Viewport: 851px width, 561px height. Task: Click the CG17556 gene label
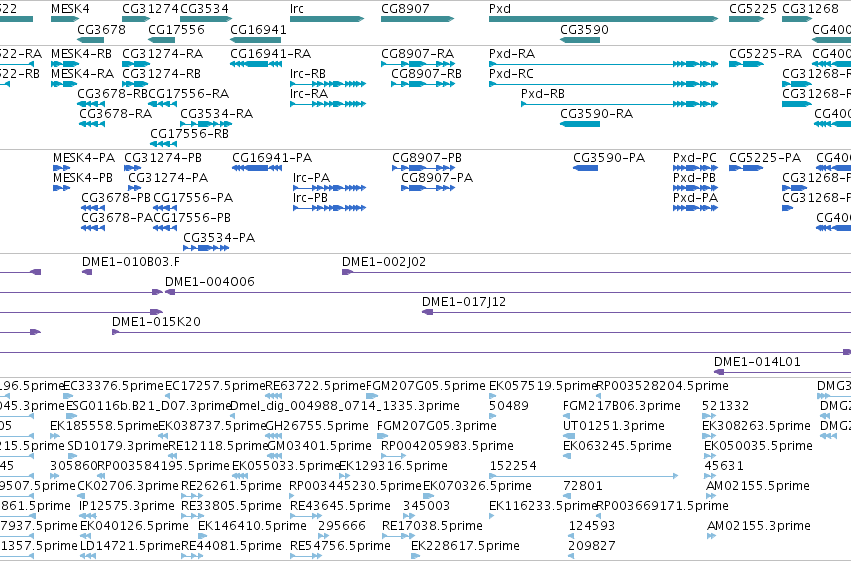point(176,29)
